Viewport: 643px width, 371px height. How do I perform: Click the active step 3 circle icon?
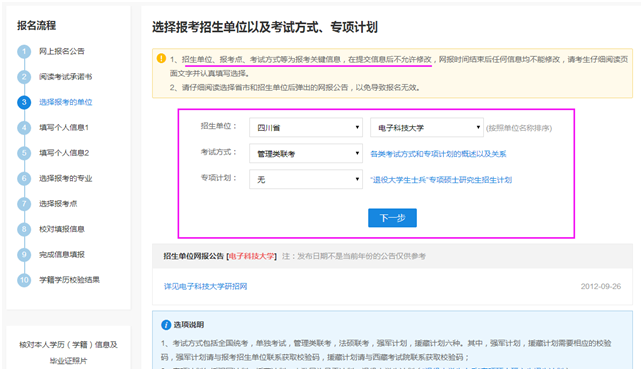pos(24,102)
